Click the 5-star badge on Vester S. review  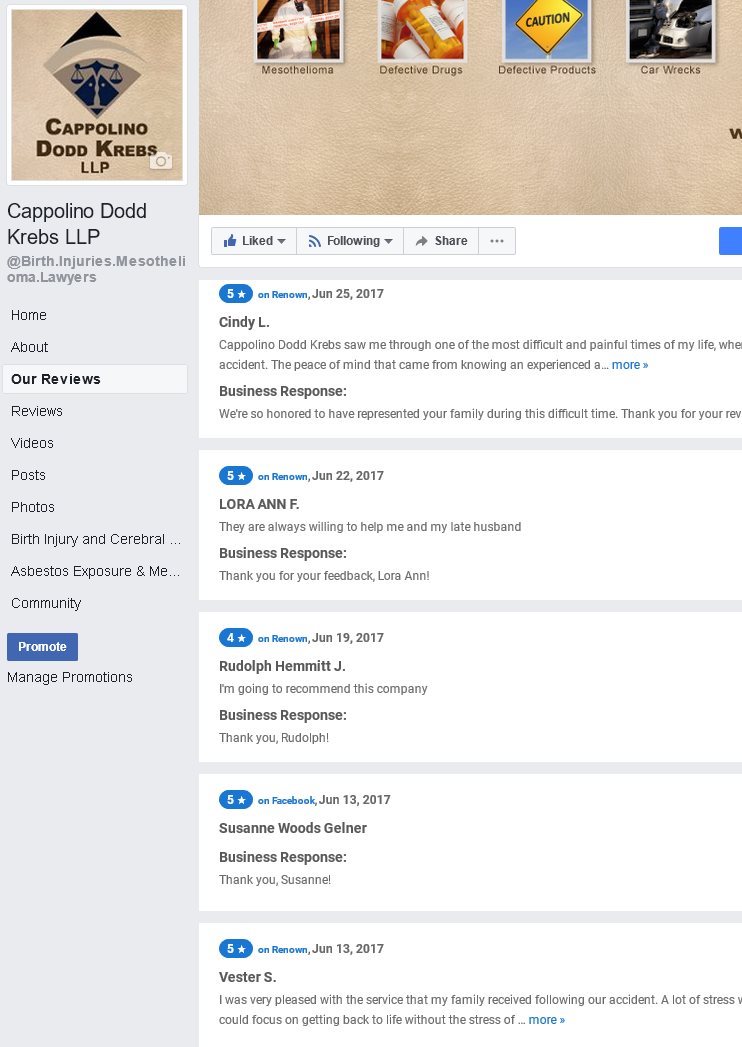[x=236, y=949]
